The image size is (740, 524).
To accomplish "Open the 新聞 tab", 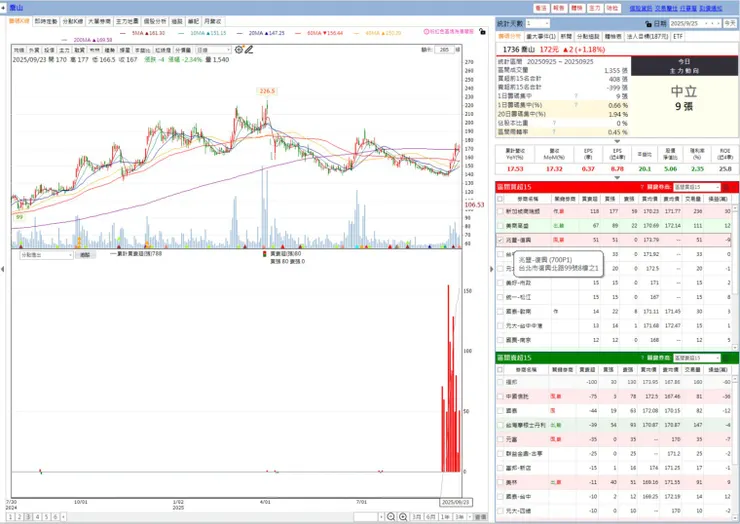I will (x=566, y=36).
